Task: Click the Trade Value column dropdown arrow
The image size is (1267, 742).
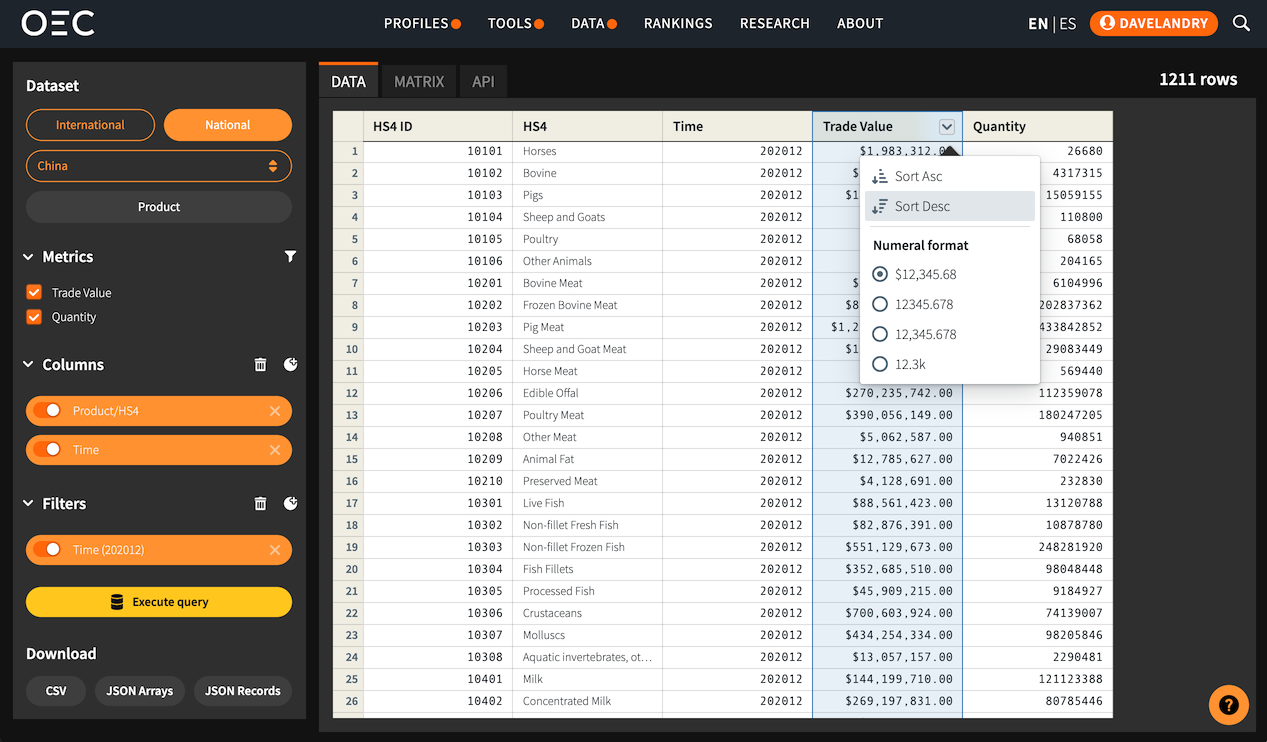Action: 947,127
